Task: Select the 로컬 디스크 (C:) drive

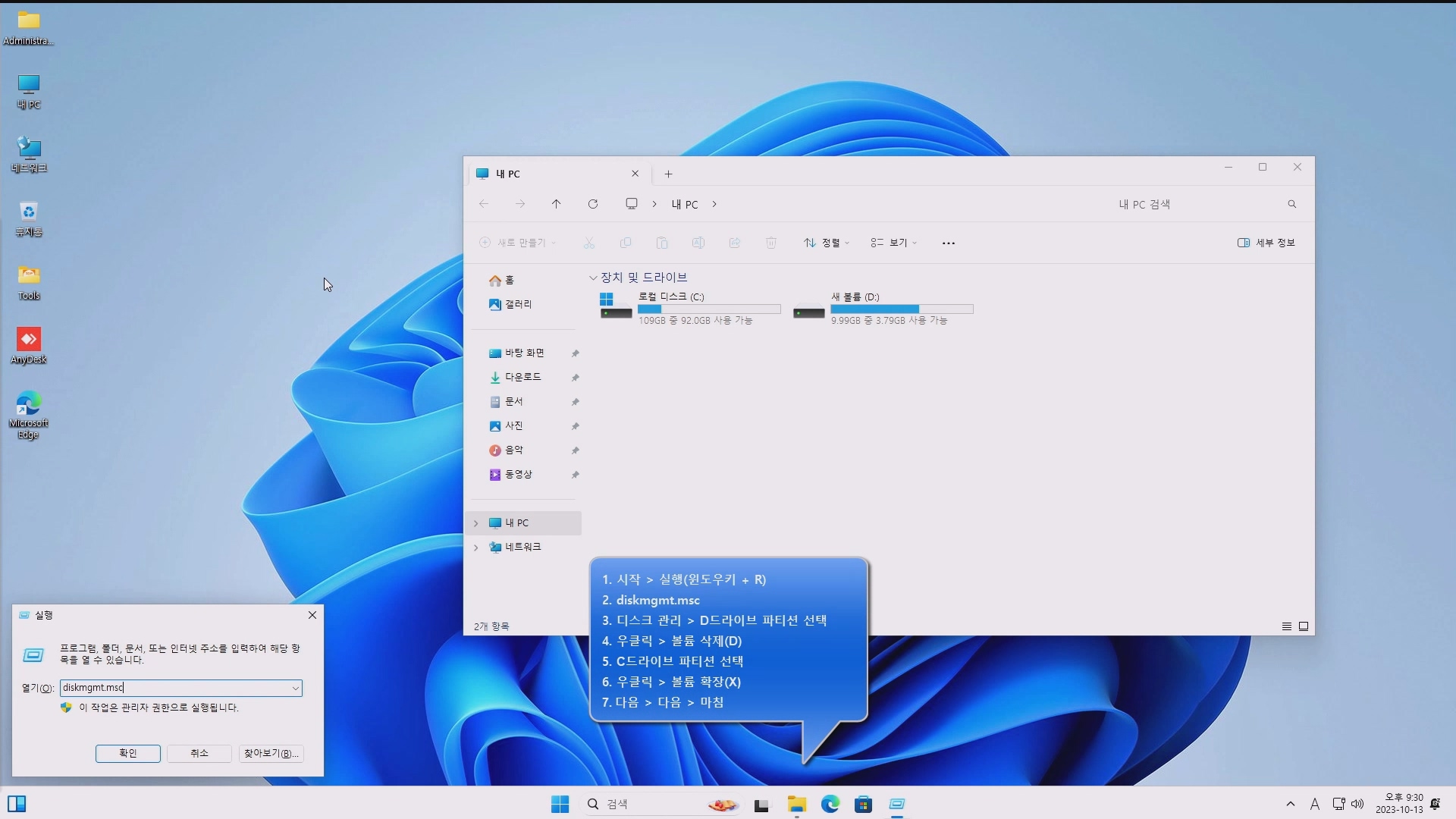Action: [690, 308]
